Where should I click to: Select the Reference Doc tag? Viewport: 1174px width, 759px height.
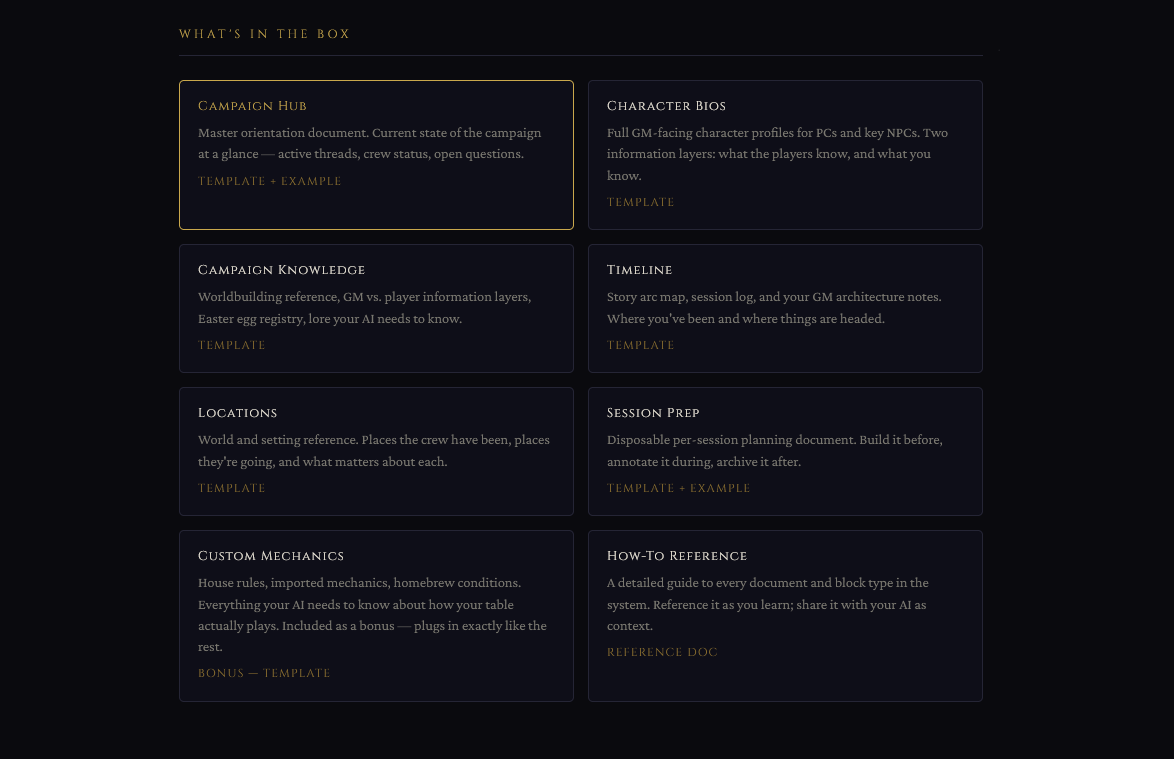(x=662, y=652)
